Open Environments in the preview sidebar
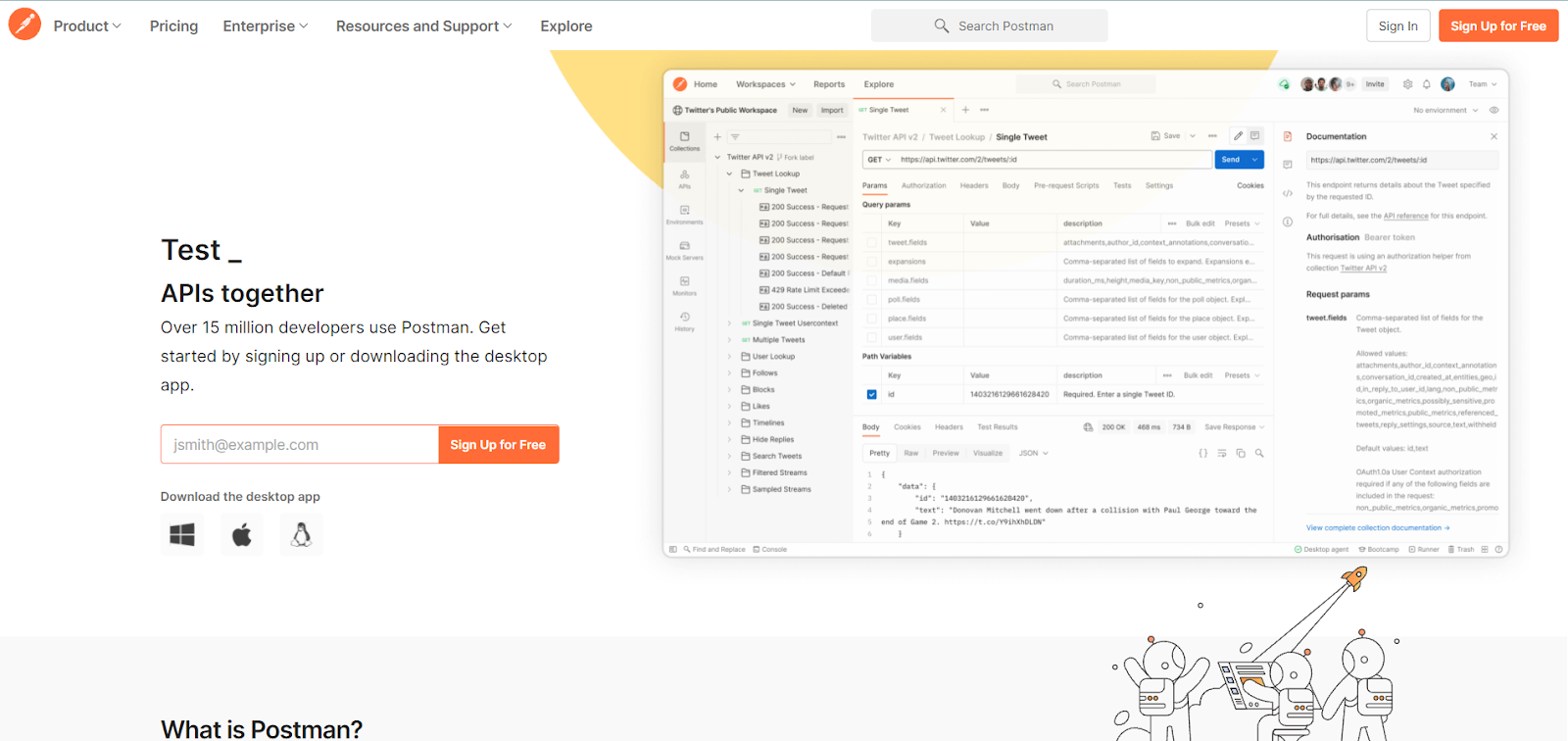 click(684, 215)
